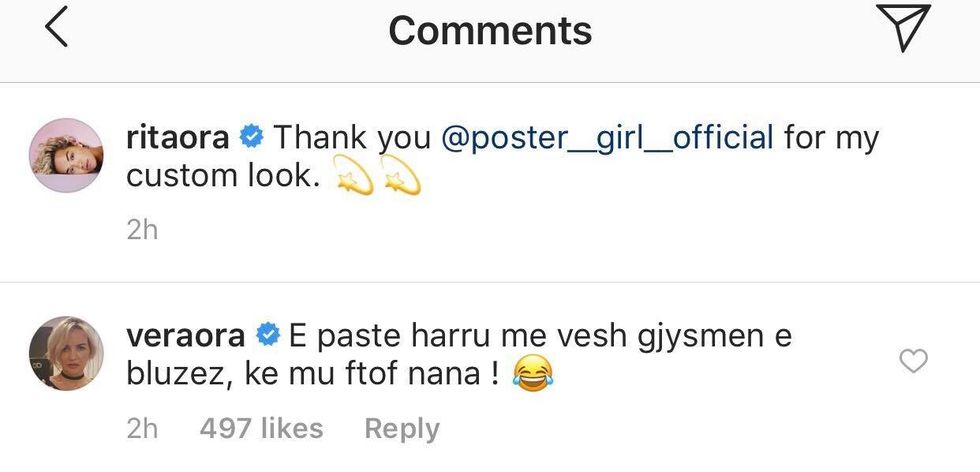Viewport: 980px width, 472px height.
Task: Open the direct message paper plane icon
Action: (x=902, y=28)
